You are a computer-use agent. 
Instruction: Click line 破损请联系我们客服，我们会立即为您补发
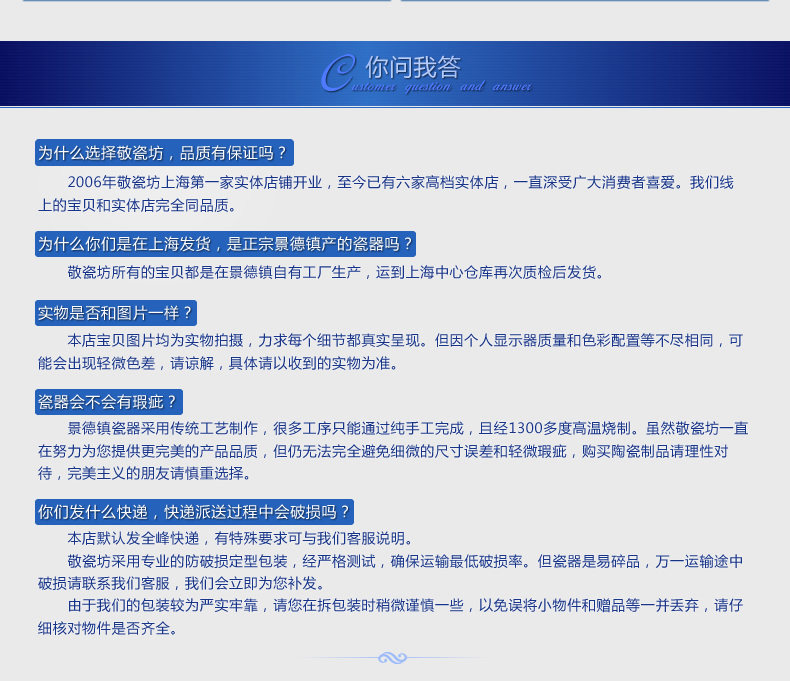click(183, 583)
